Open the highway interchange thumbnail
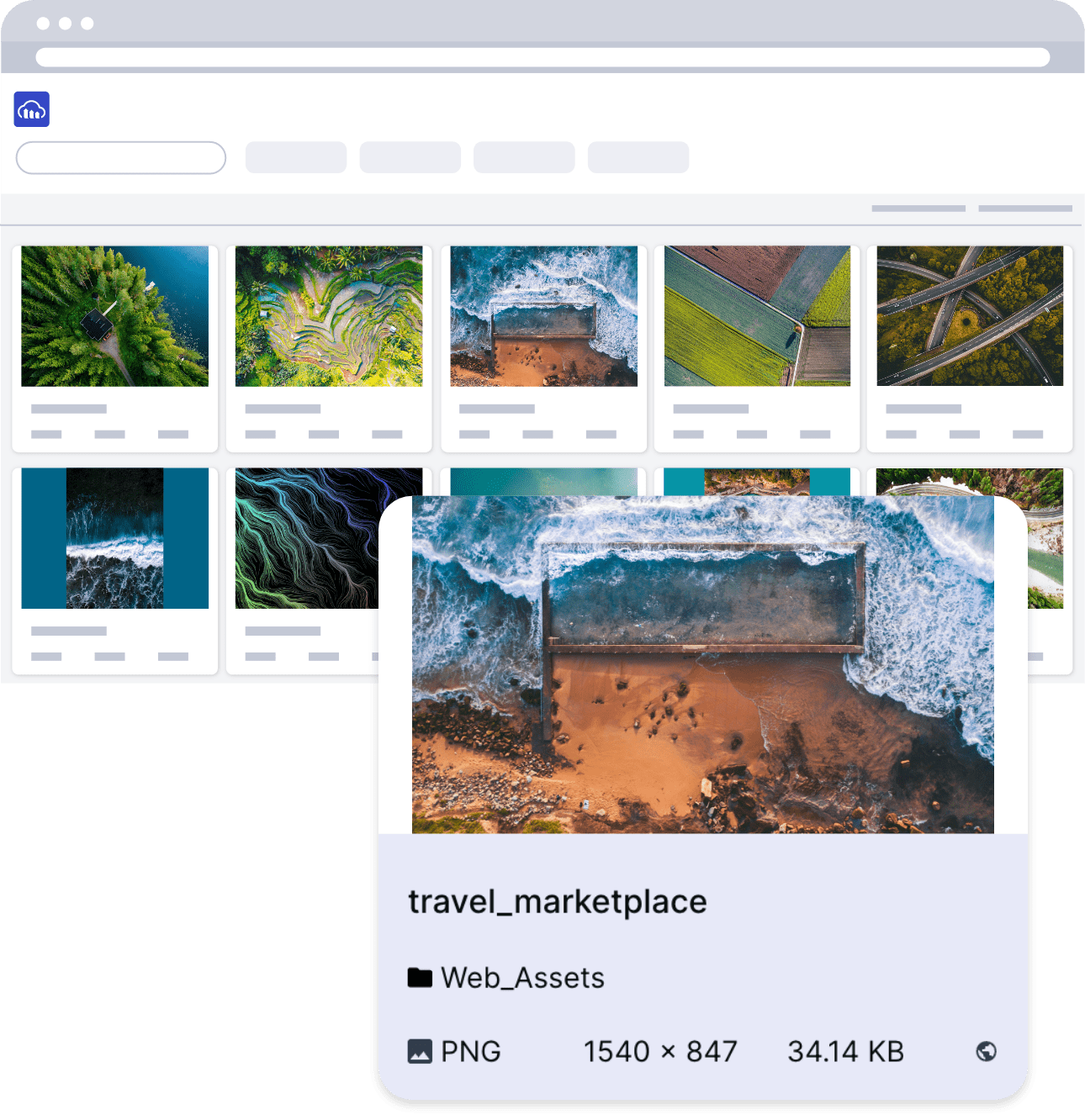 coord(970,316)
